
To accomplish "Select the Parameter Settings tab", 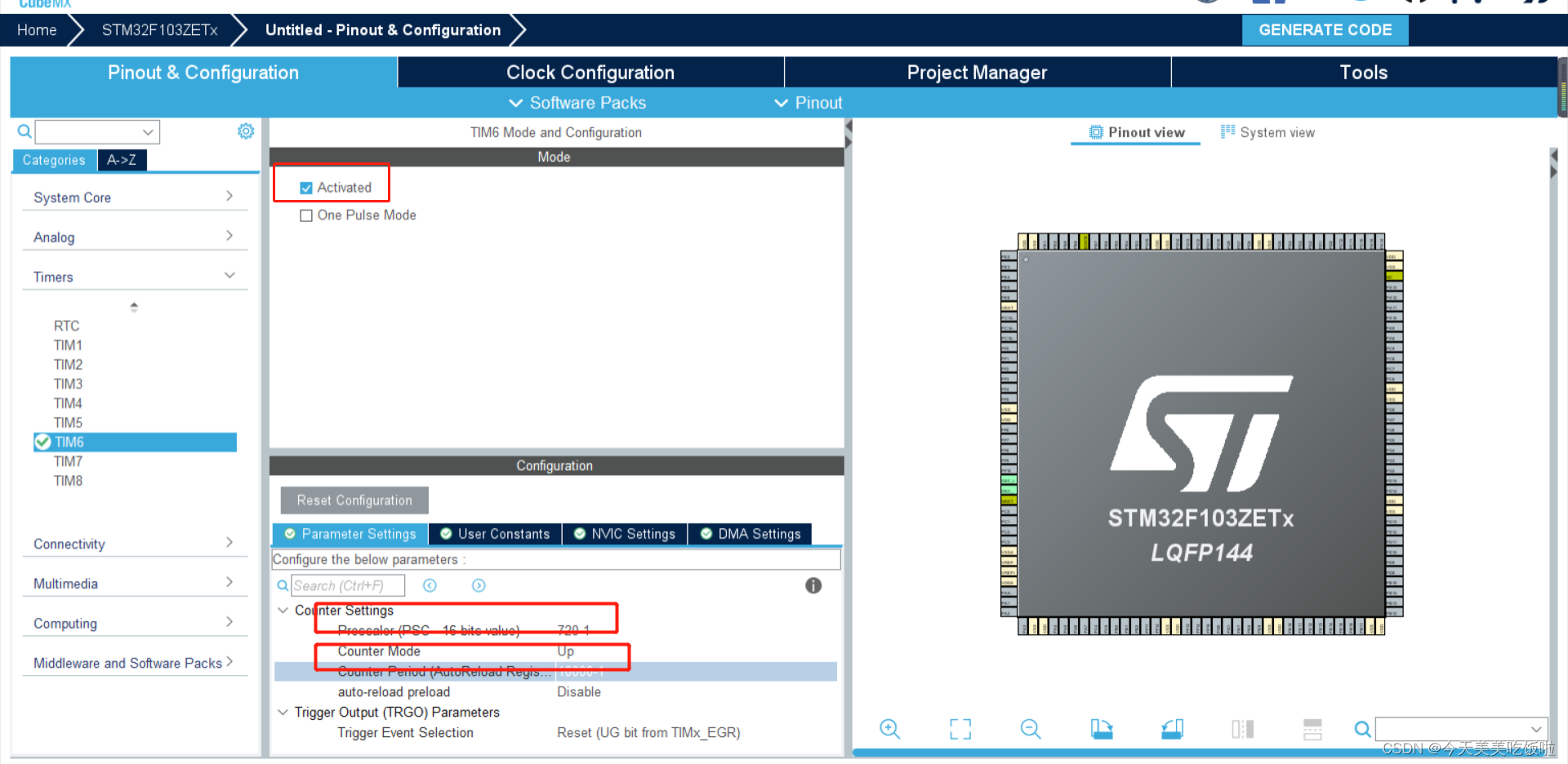I will 350,534.
